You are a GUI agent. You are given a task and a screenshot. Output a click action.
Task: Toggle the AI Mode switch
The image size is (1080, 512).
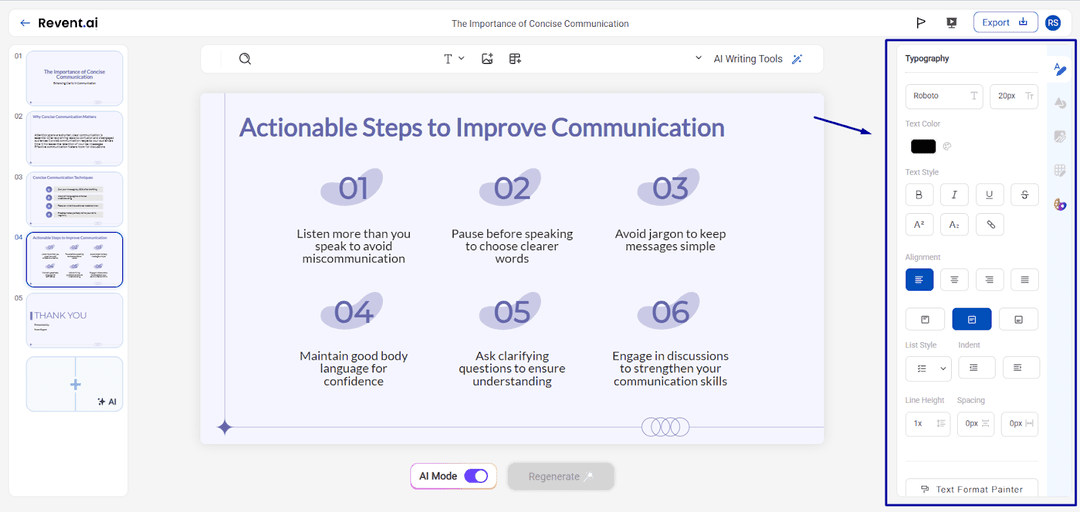point(476,476)
